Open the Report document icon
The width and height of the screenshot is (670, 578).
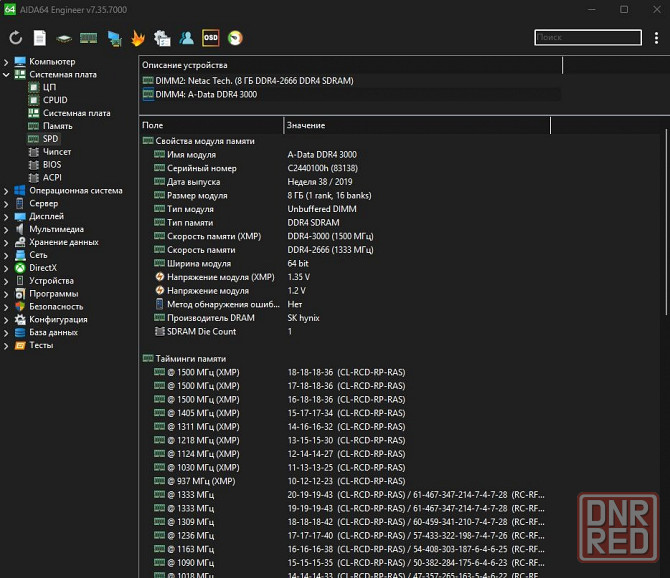coord(40,39)
